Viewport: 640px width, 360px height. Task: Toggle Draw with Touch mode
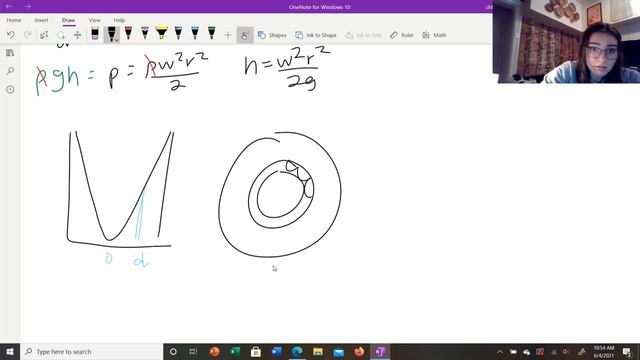(x=245, y=35)
